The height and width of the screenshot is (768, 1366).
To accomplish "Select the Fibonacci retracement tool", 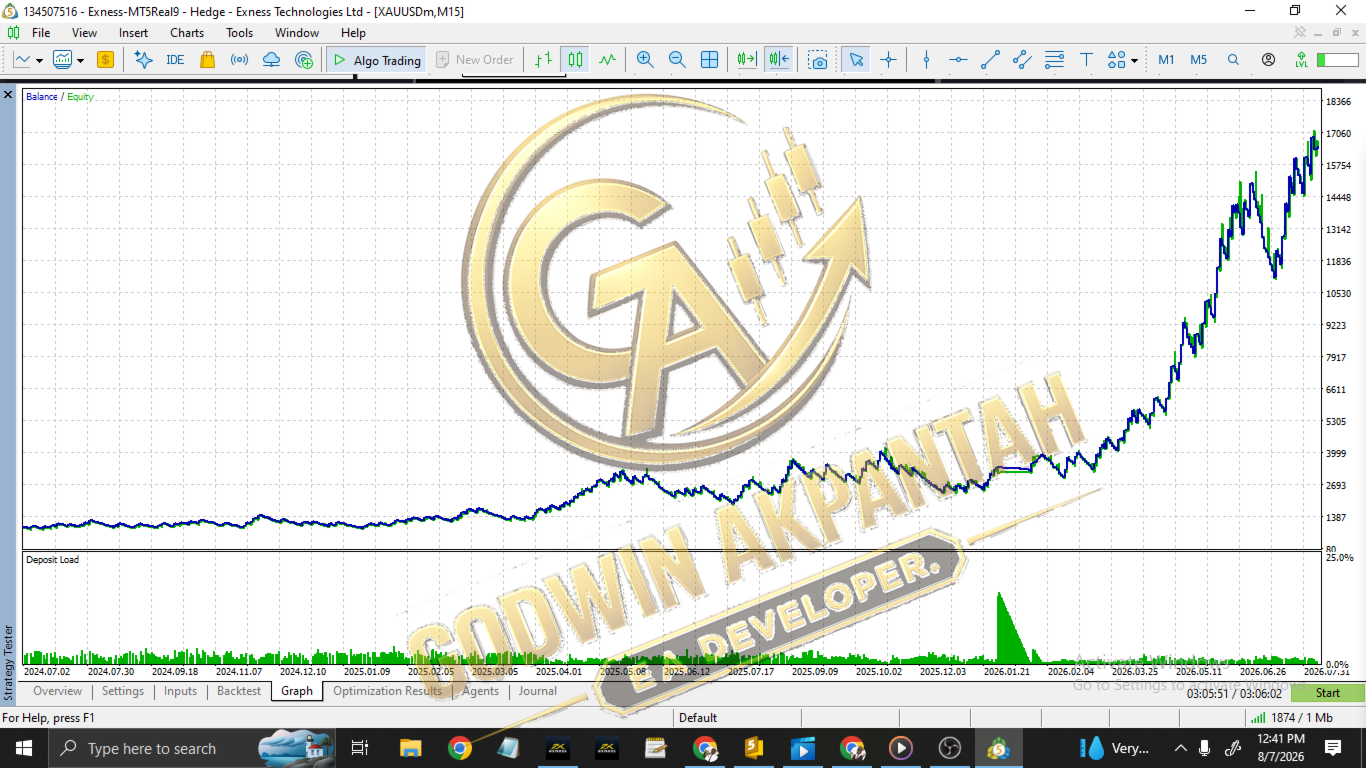I will [1054, 60].
